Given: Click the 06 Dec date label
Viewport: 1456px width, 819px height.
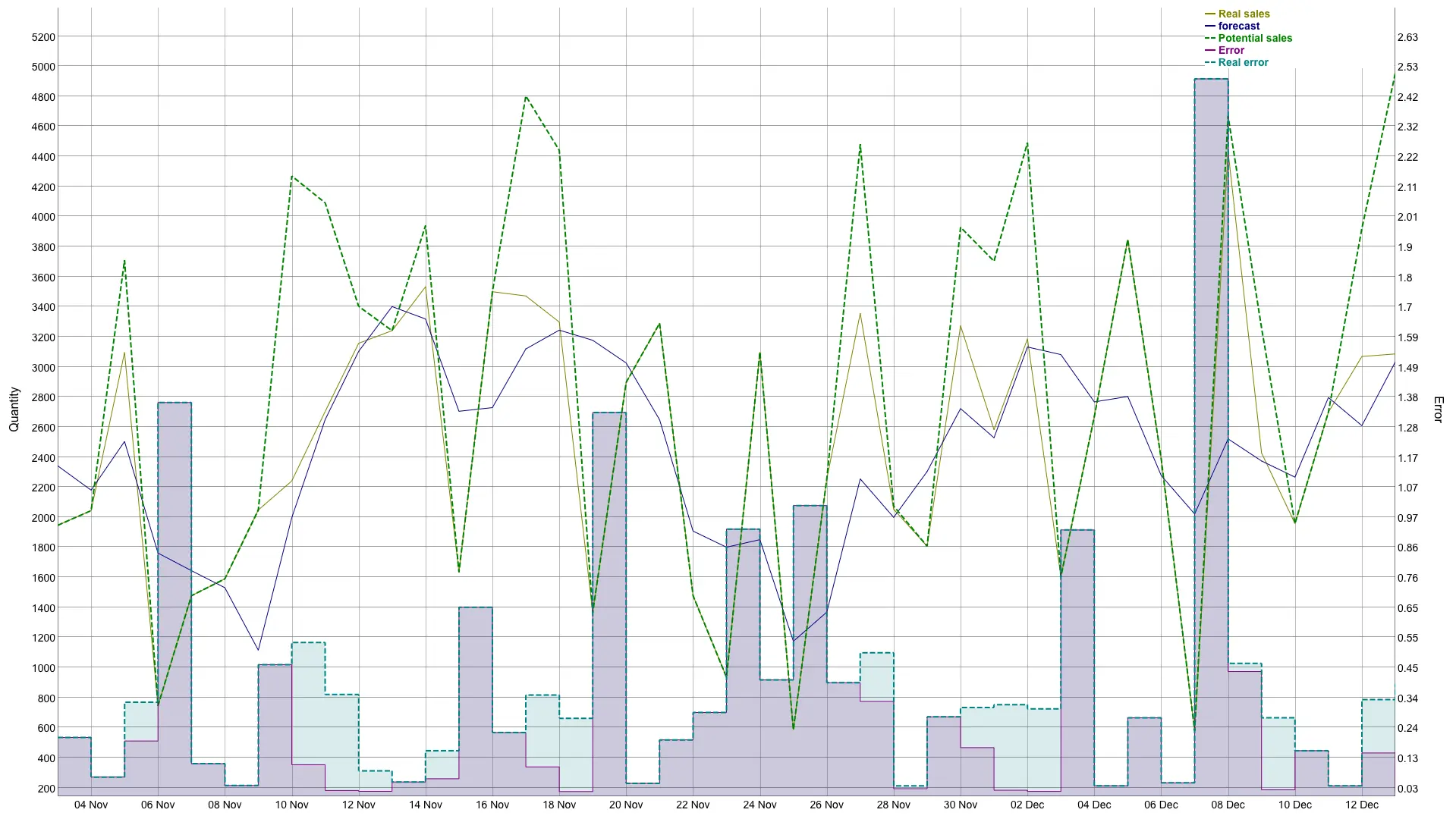Looking at the screenshot, I should (1161, 805).
